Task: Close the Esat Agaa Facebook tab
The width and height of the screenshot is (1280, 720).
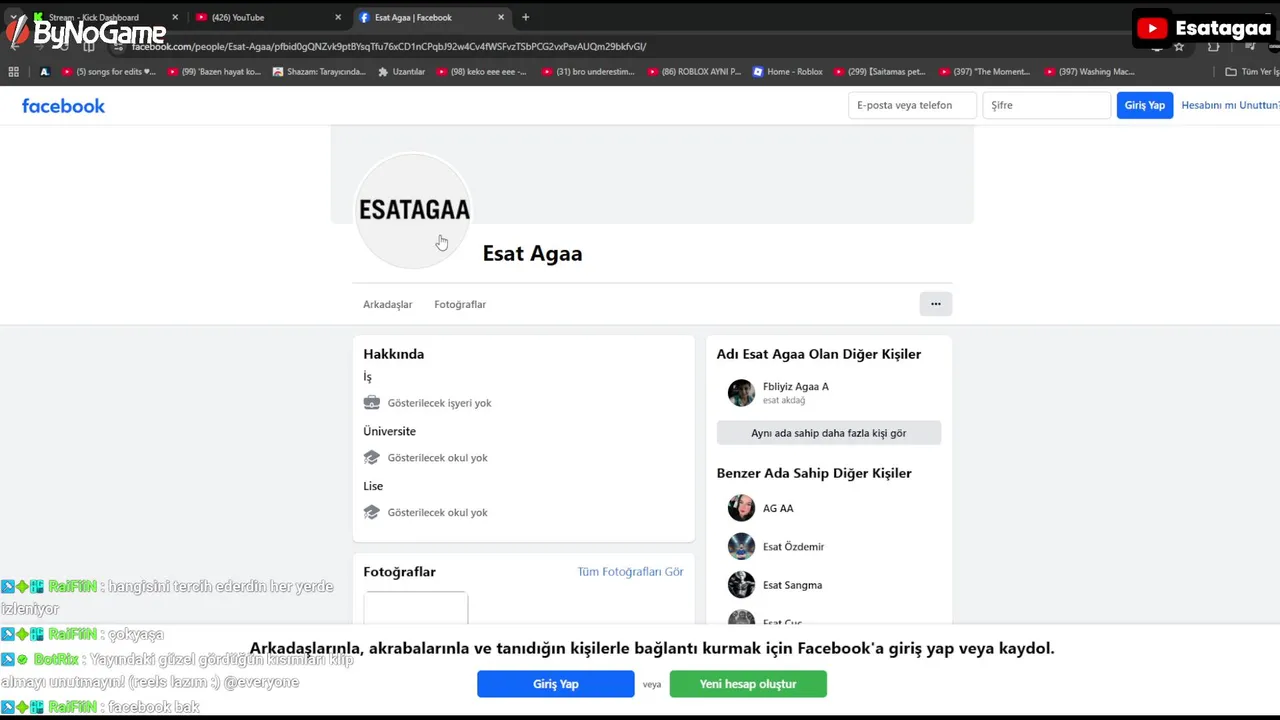Action: click(x=503, y=17)
